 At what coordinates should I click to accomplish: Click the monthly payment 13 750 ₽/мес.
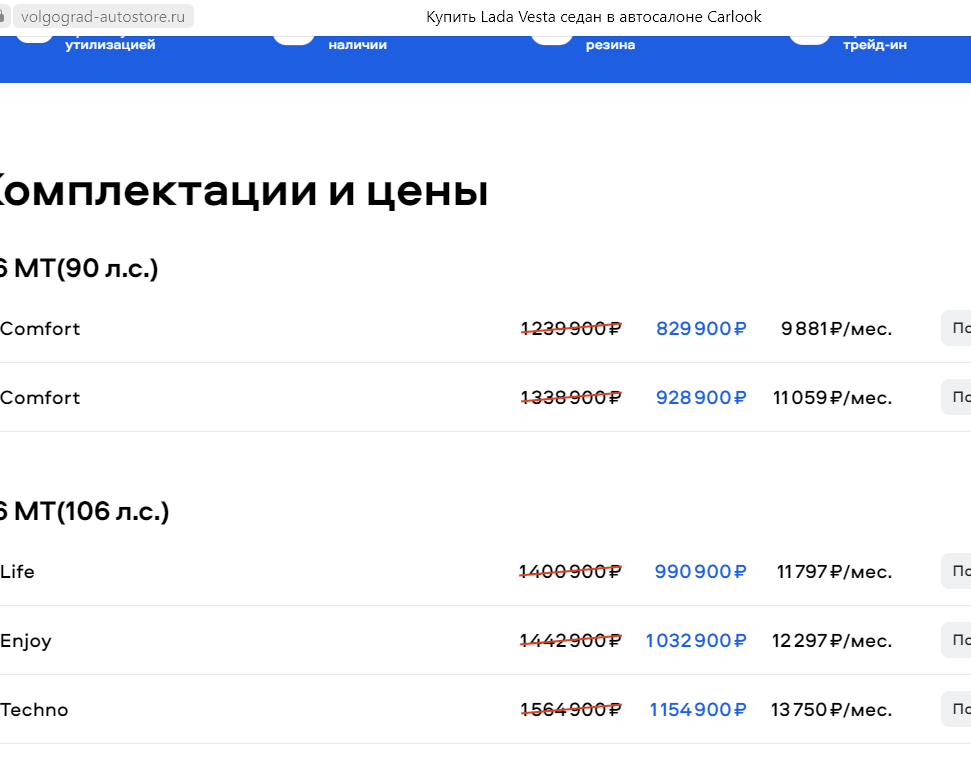(832, 709)
